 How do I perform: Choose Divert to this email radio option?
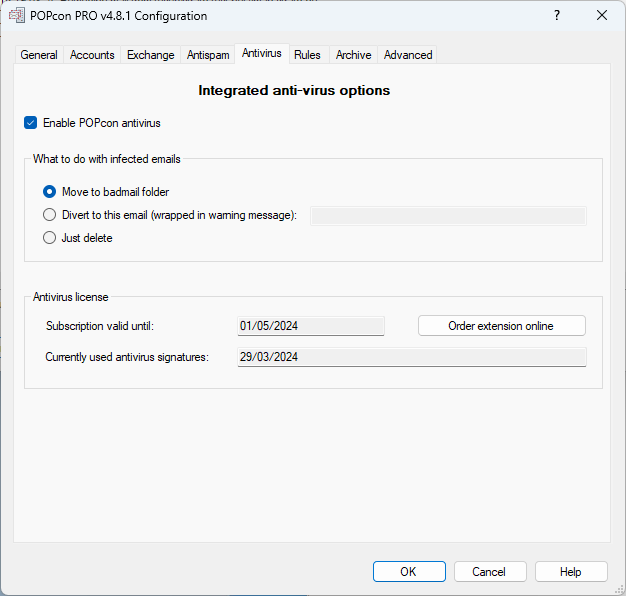coord(49,215)
